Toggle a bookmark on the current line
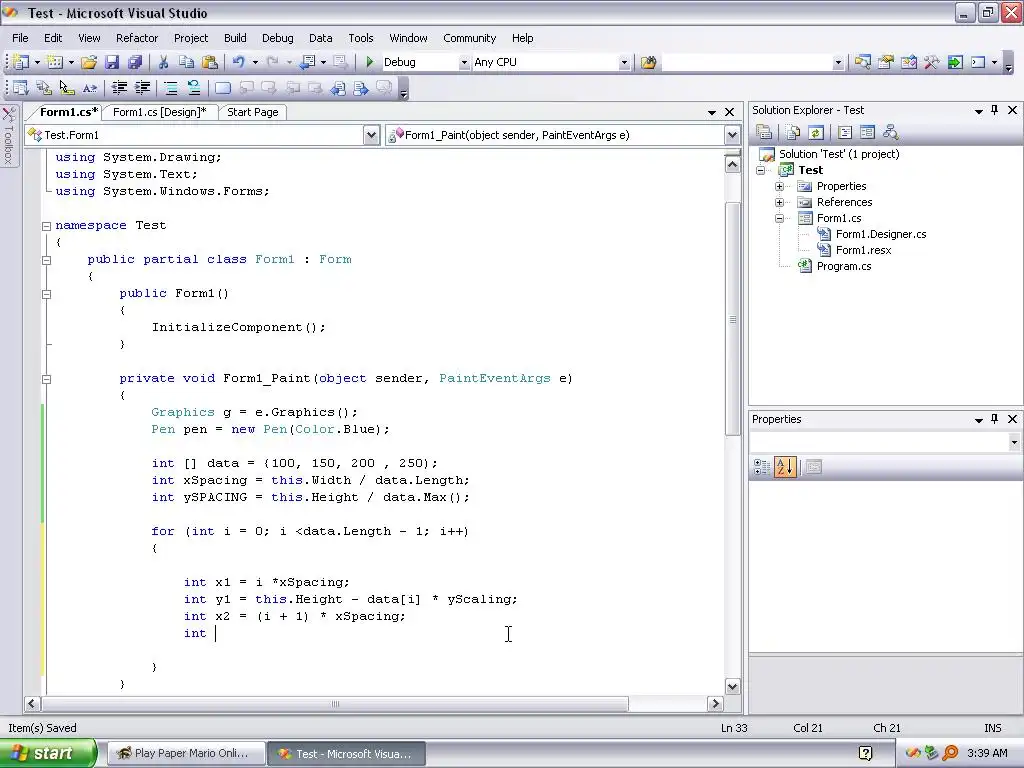Viewport: 1024px width, 768px height. tap(223, 88)
